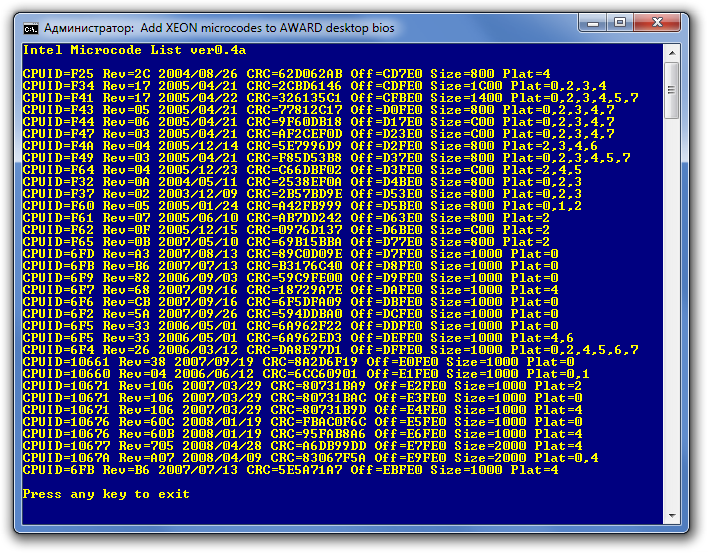The height and width of the screenshot is (553, 708).
Task: Click the CPUID=F32 Rev=0A line
Action: [x=302, y=182]
